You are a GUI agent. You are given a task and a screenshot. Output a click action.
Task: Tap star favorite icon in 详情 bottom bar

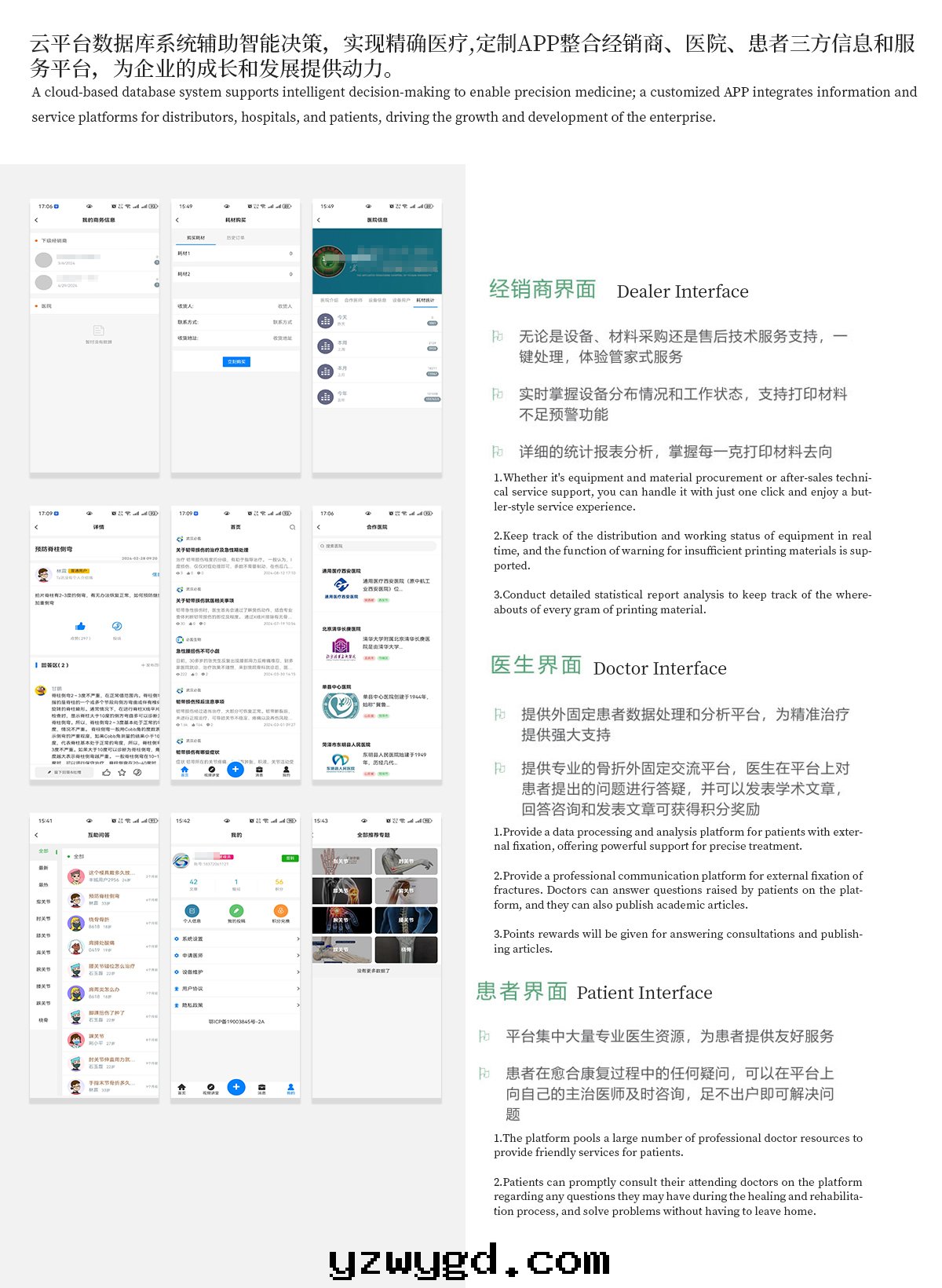(122, 772)
